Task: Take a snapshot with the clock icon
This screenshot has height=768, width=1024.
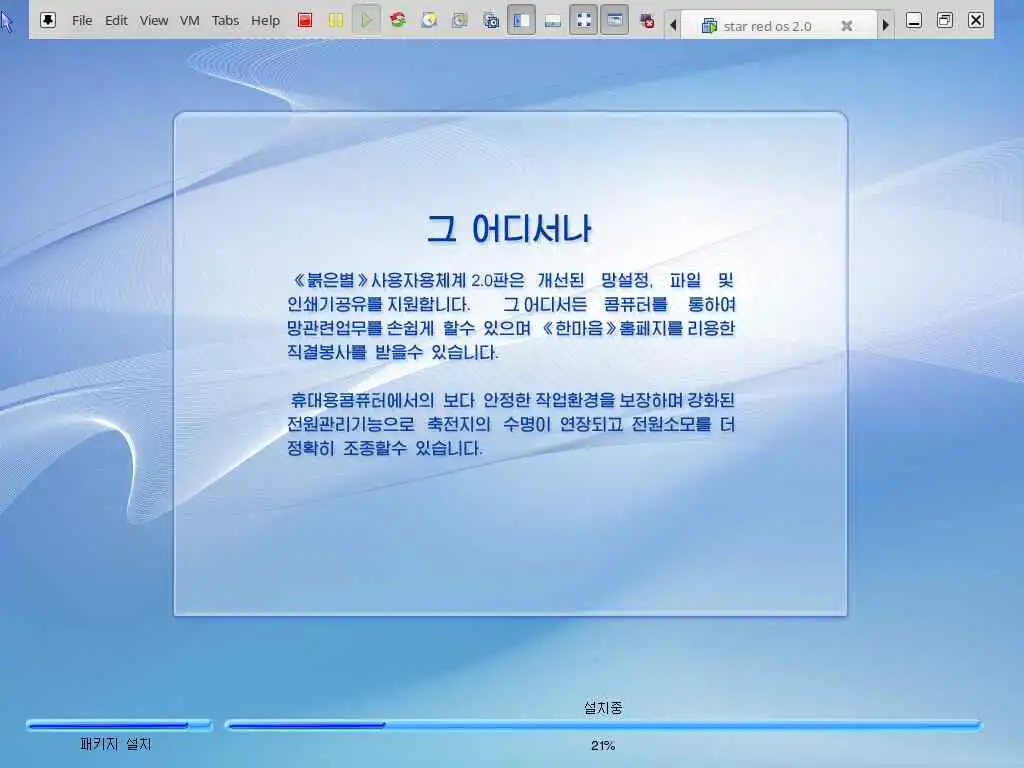Action: coord(429,20)
